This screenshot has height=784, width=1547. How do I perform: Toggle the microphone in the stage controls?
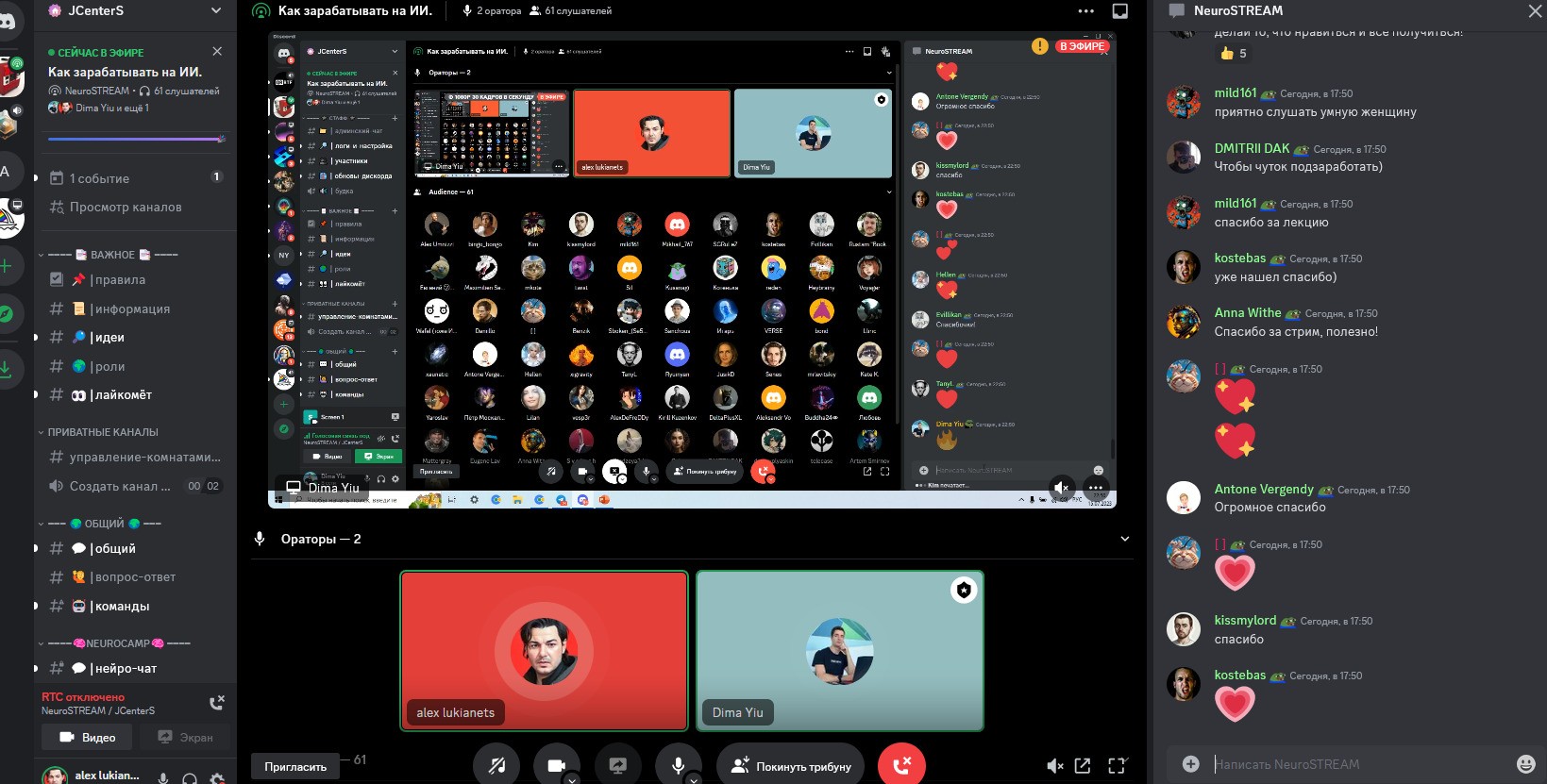coord(678,766)
